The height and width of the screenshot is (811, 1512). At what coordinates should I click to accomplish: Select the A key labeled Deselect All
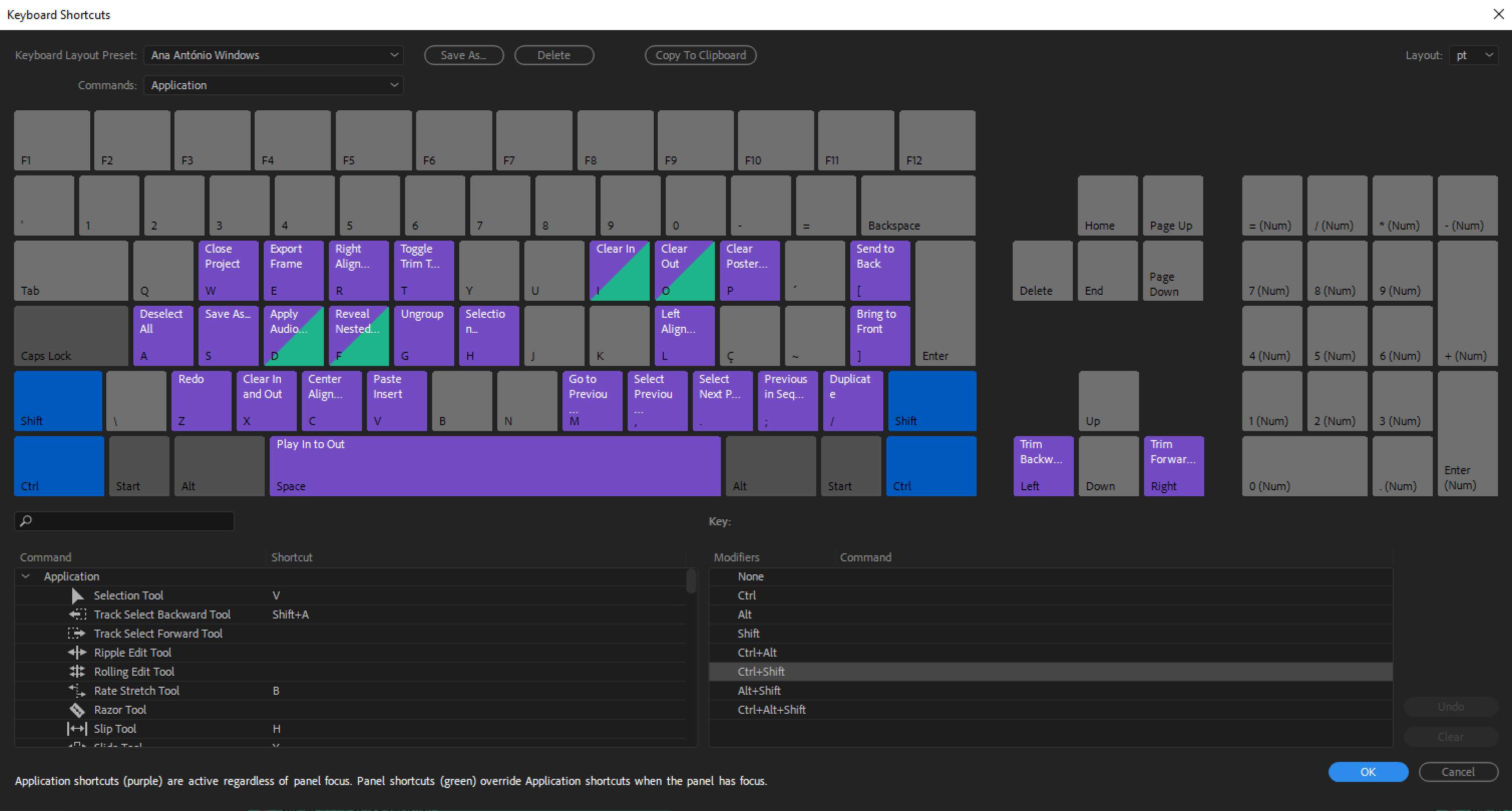coord(163,336)
